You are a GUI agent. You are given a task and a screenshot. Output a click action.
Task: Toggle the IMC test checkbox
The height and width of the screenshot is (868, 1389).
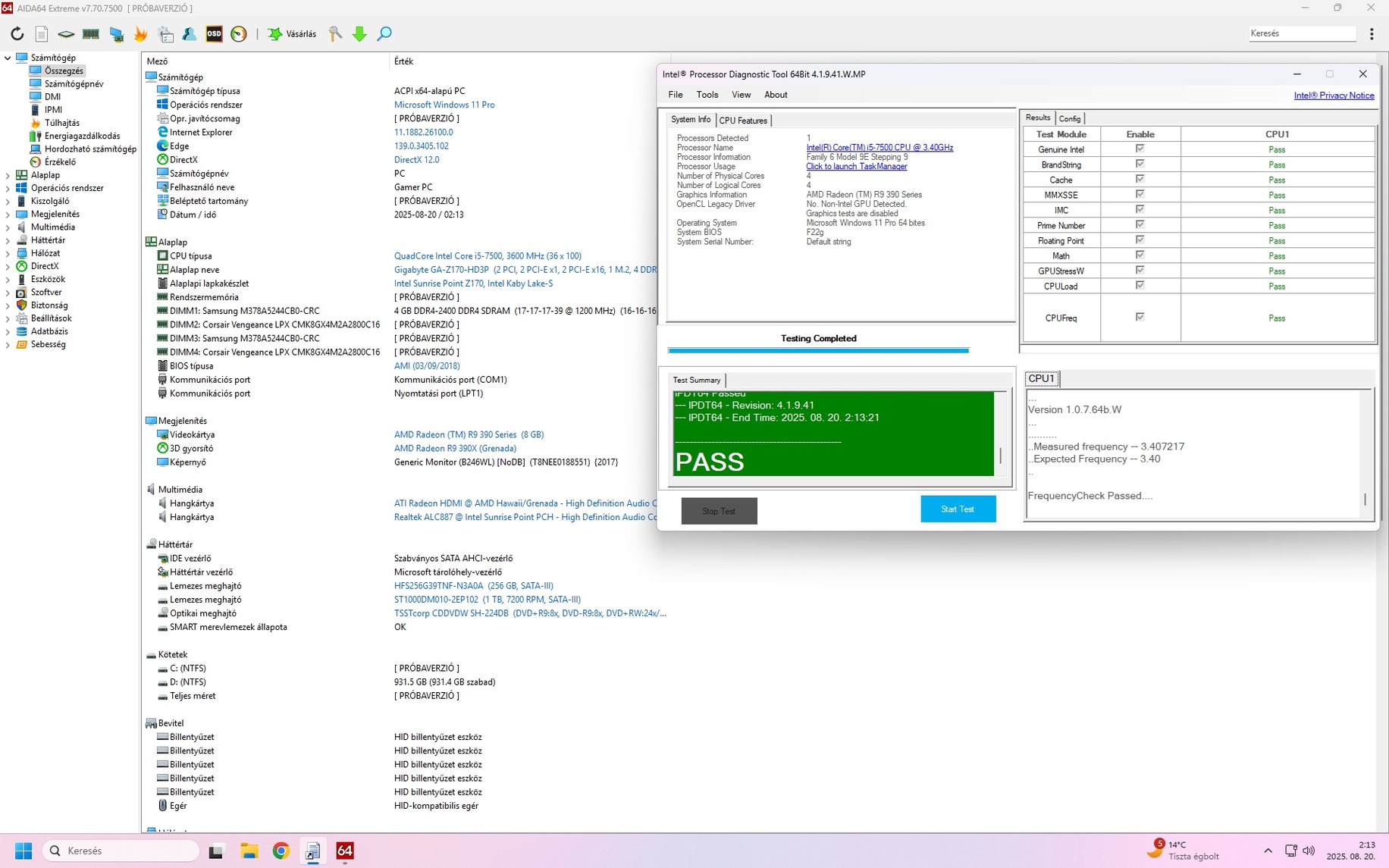coord(1140,209)
